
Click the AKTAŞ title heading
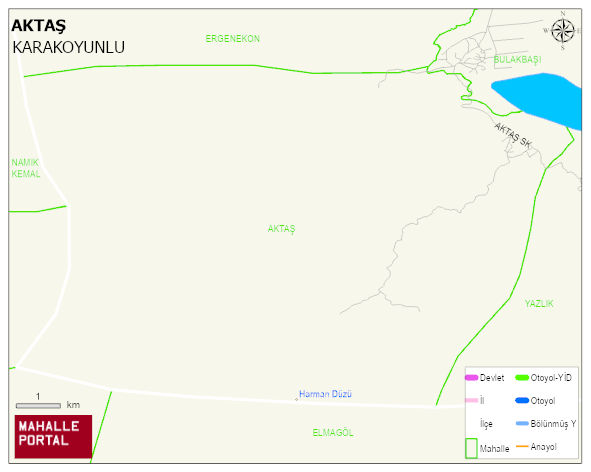[38, 26]
